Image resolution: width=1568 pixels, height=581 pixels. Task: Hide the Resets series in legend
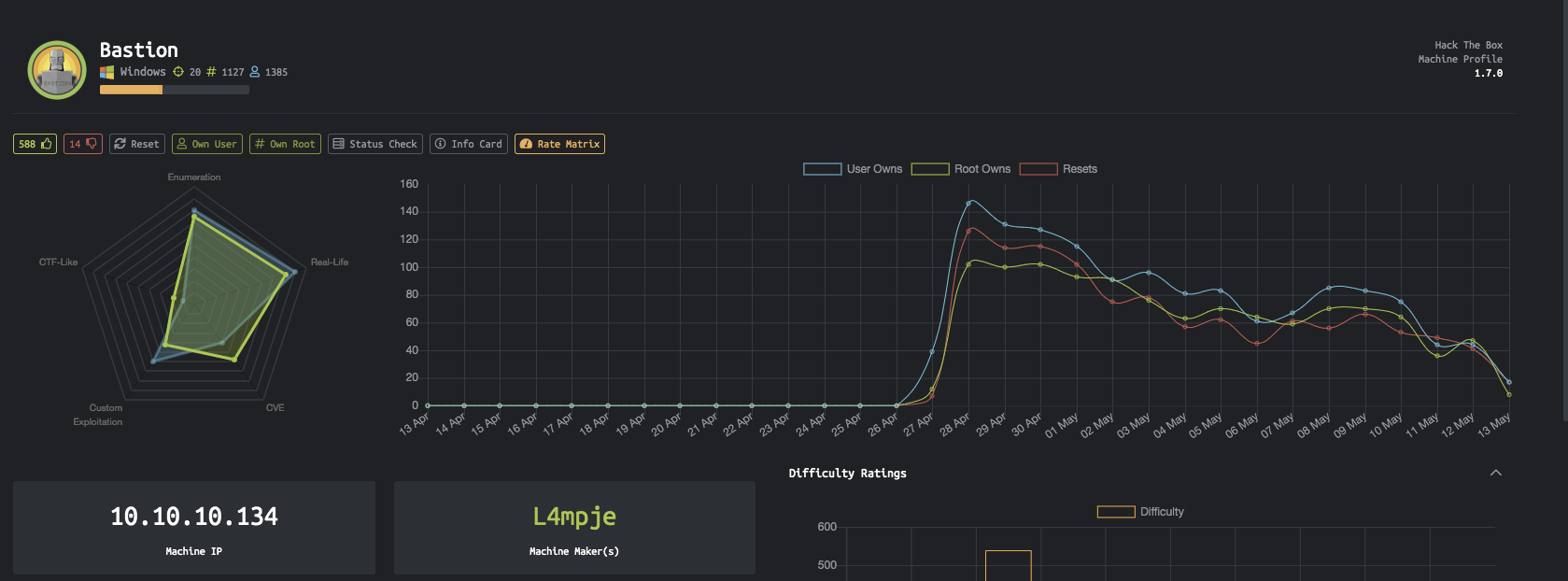(1058, 169)
